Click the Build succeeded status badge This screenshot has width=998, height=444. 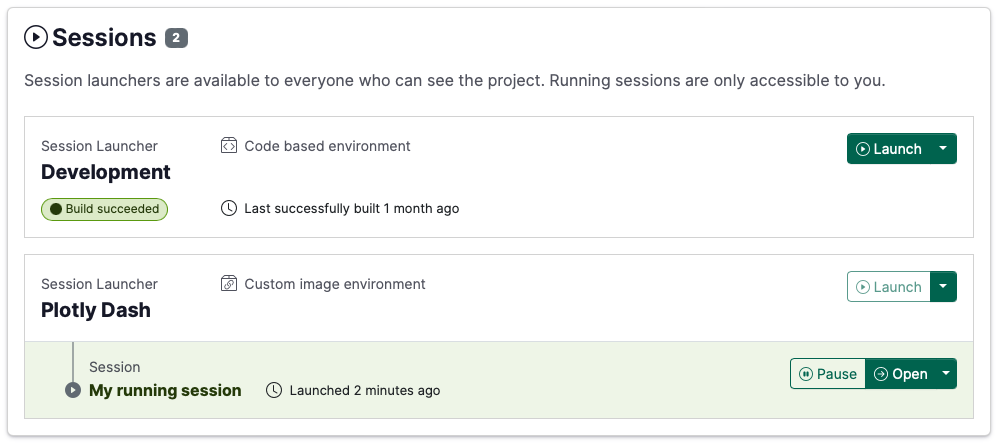104,209
